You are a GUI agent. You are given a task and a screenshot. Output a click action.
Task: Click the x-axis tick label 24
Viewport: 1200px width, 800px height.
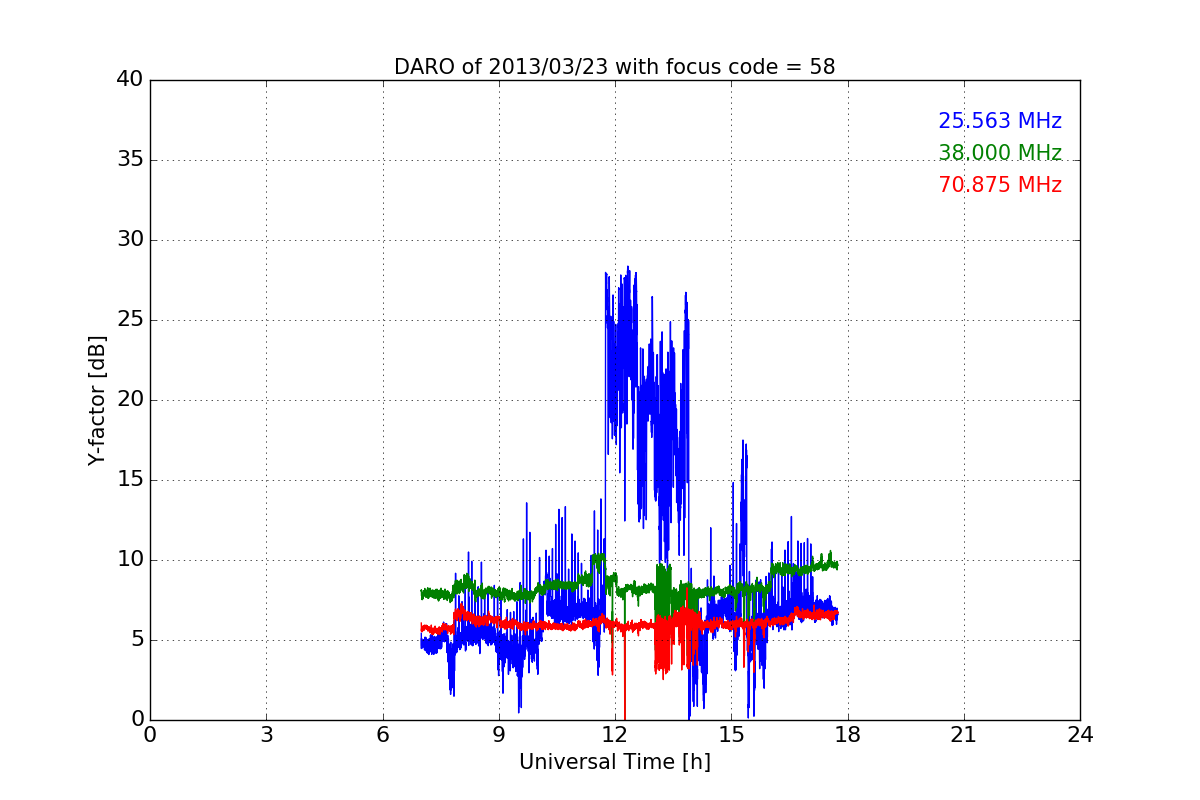pos(1080,735)
